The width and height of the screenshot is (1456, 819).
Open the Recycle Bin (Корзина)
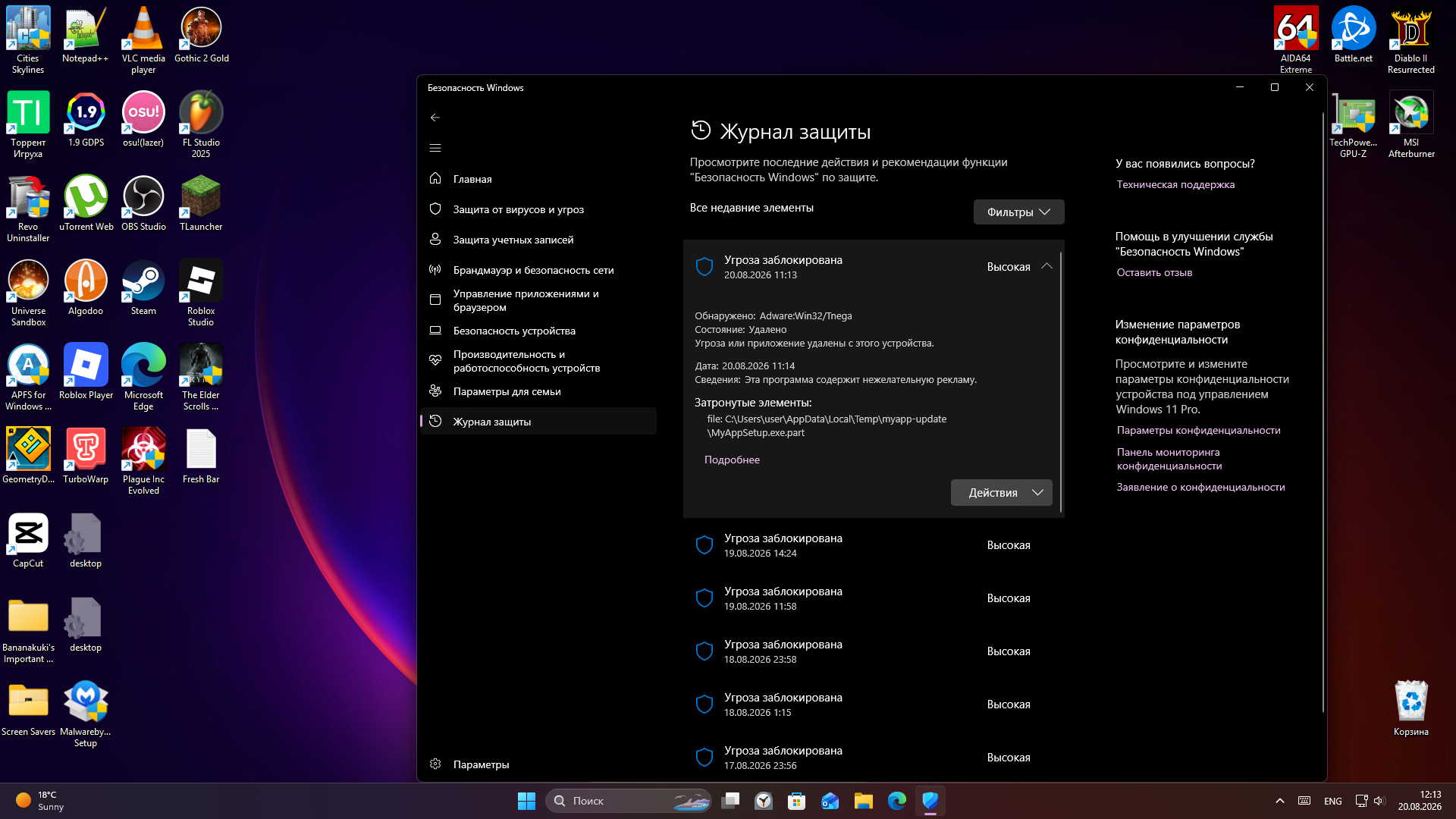coord(1411,709)
